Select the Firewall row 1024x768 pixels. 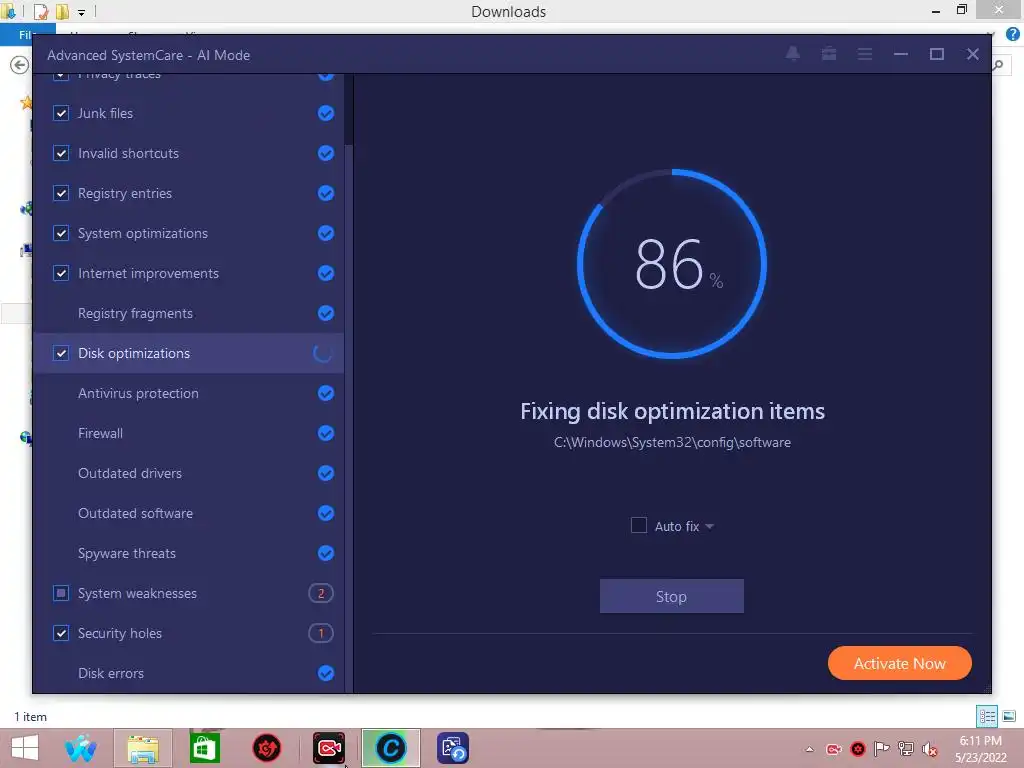click(x=189, y=433)
